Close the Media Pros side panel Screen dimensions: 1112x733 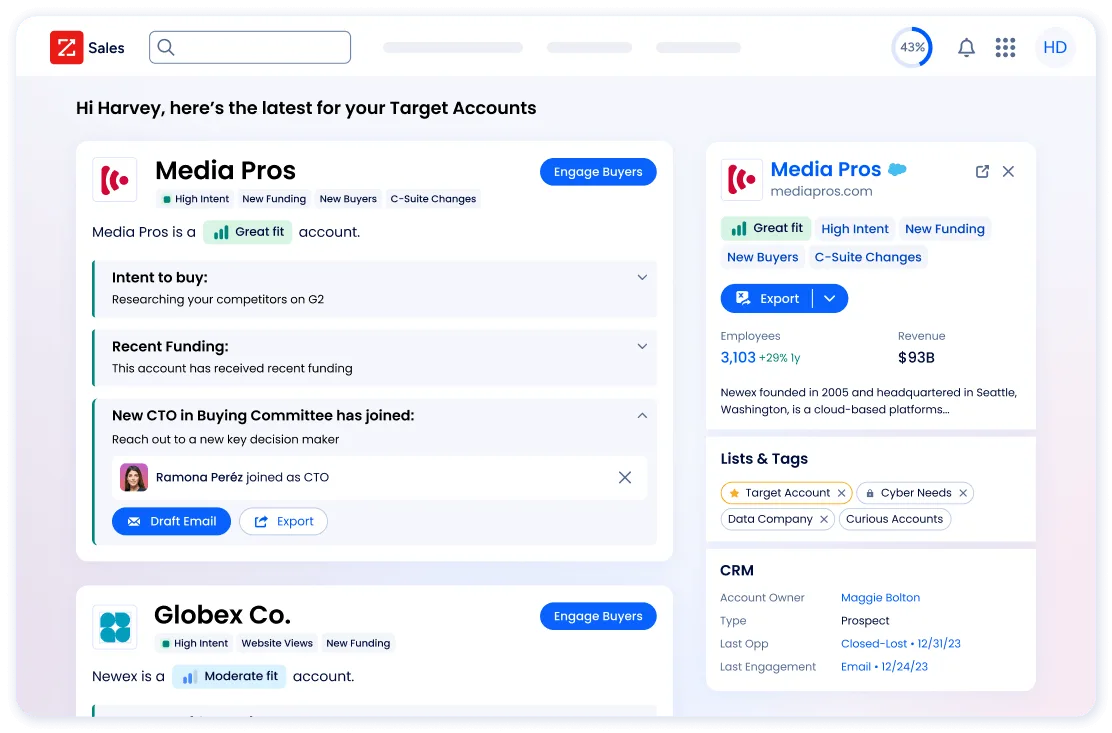coord(1008,172)
